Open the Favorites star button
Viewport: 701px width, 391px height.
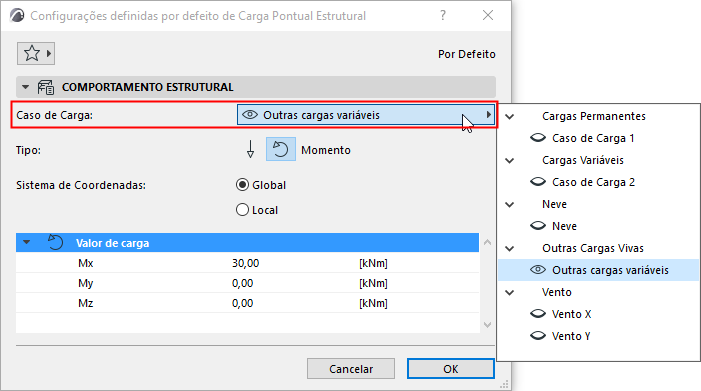point(32,54)
